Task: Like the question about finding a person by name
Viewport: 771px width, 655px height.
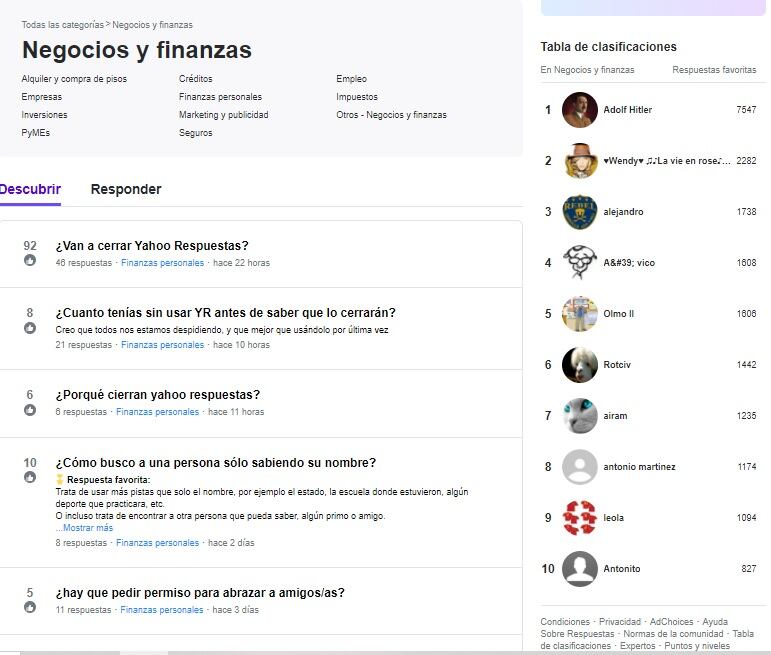Action: 30,478
